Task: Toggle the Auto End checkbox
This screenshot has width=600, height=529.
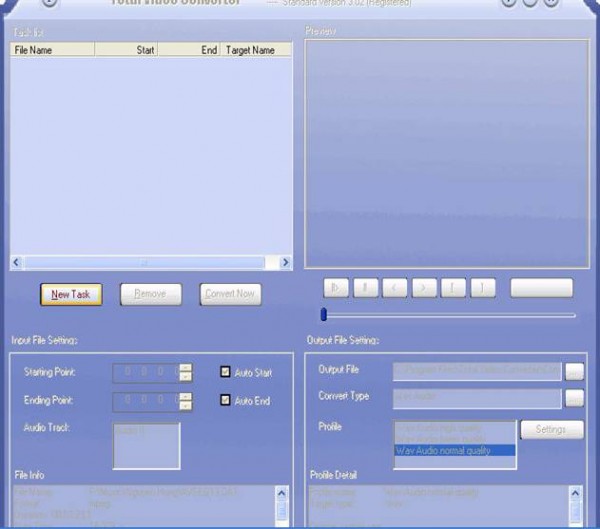Action: [225, 400]
